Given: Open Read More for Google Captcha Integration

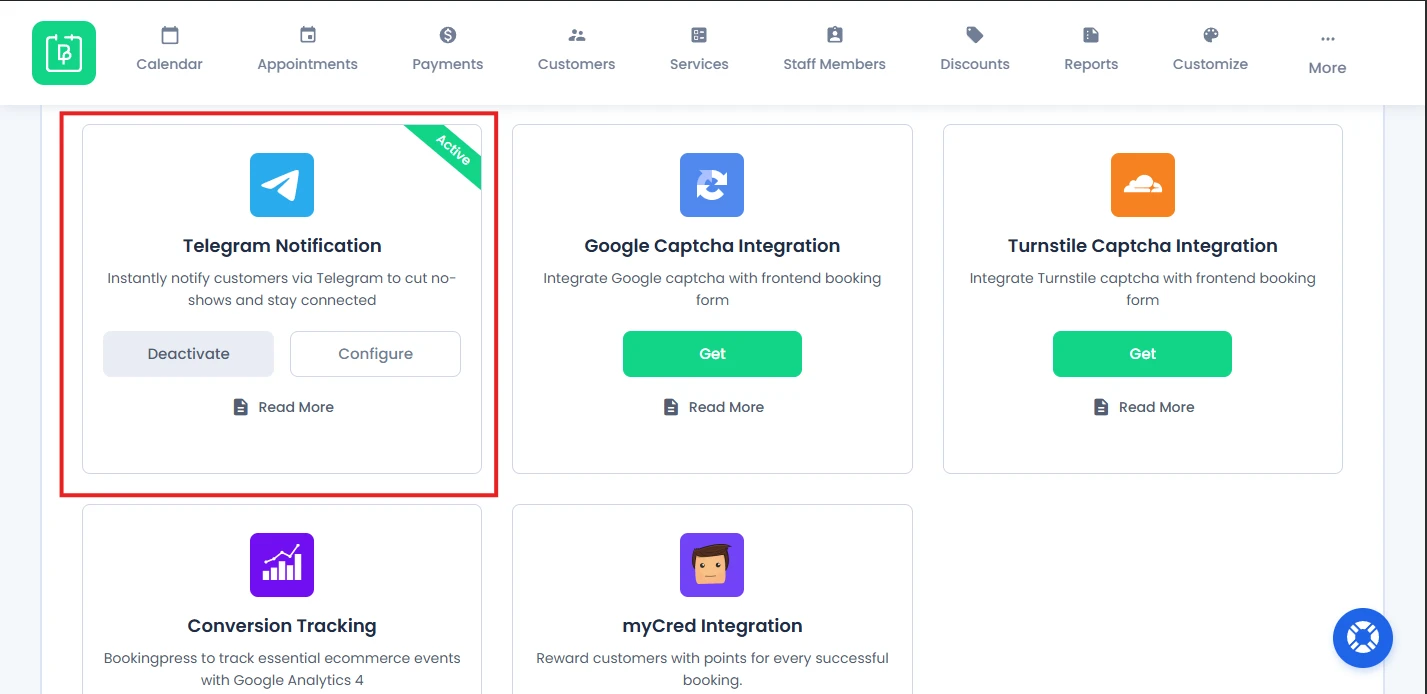Looking at the screenshot, I should pyautogui.click(x=713, y=407).
